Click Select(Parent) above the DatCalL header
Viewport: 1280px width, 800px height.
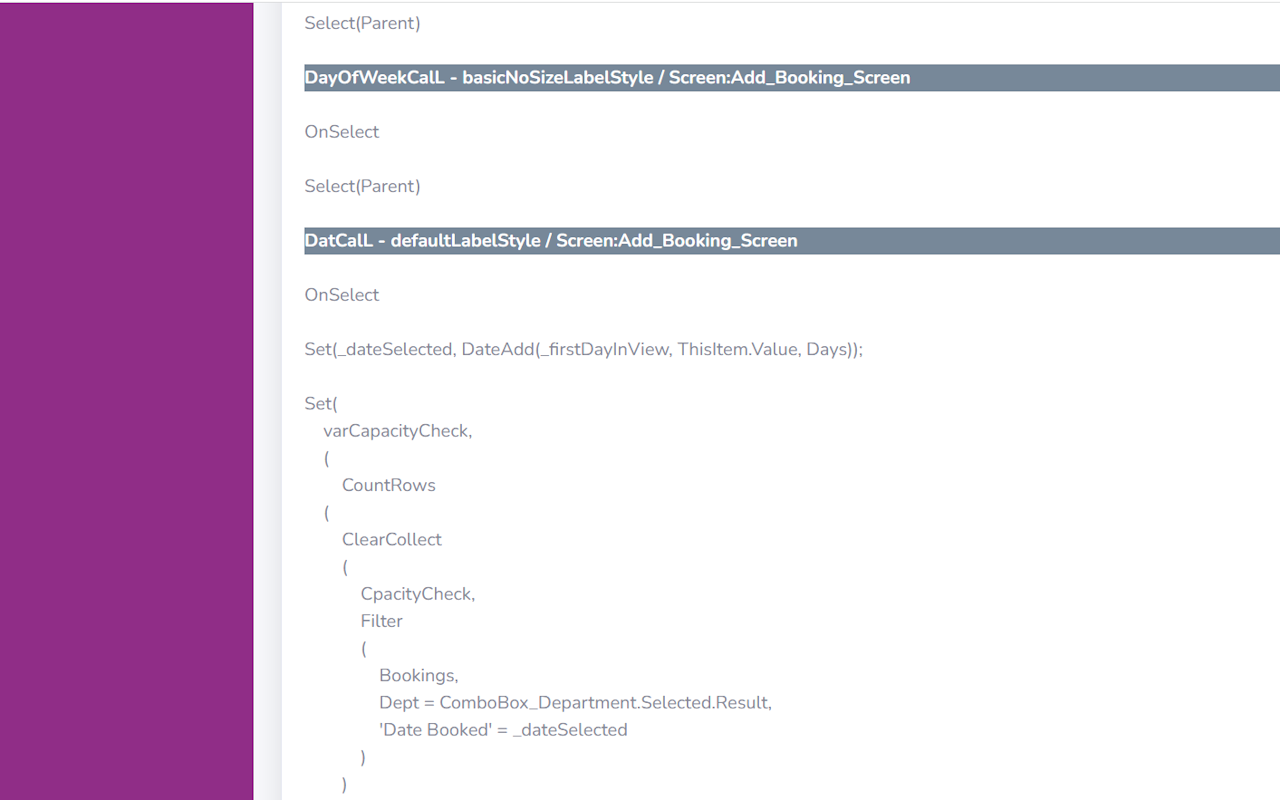(x=363, y=186)
